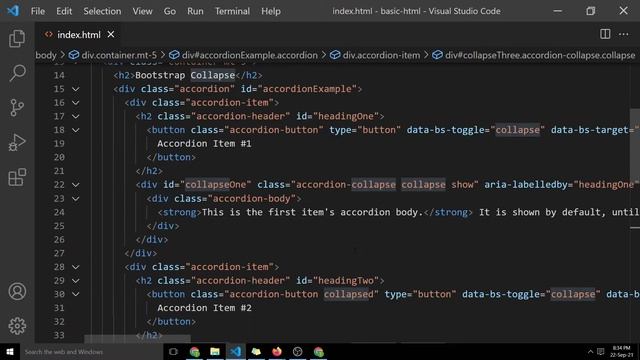Split the editor to the right

(x=605, y=34)
